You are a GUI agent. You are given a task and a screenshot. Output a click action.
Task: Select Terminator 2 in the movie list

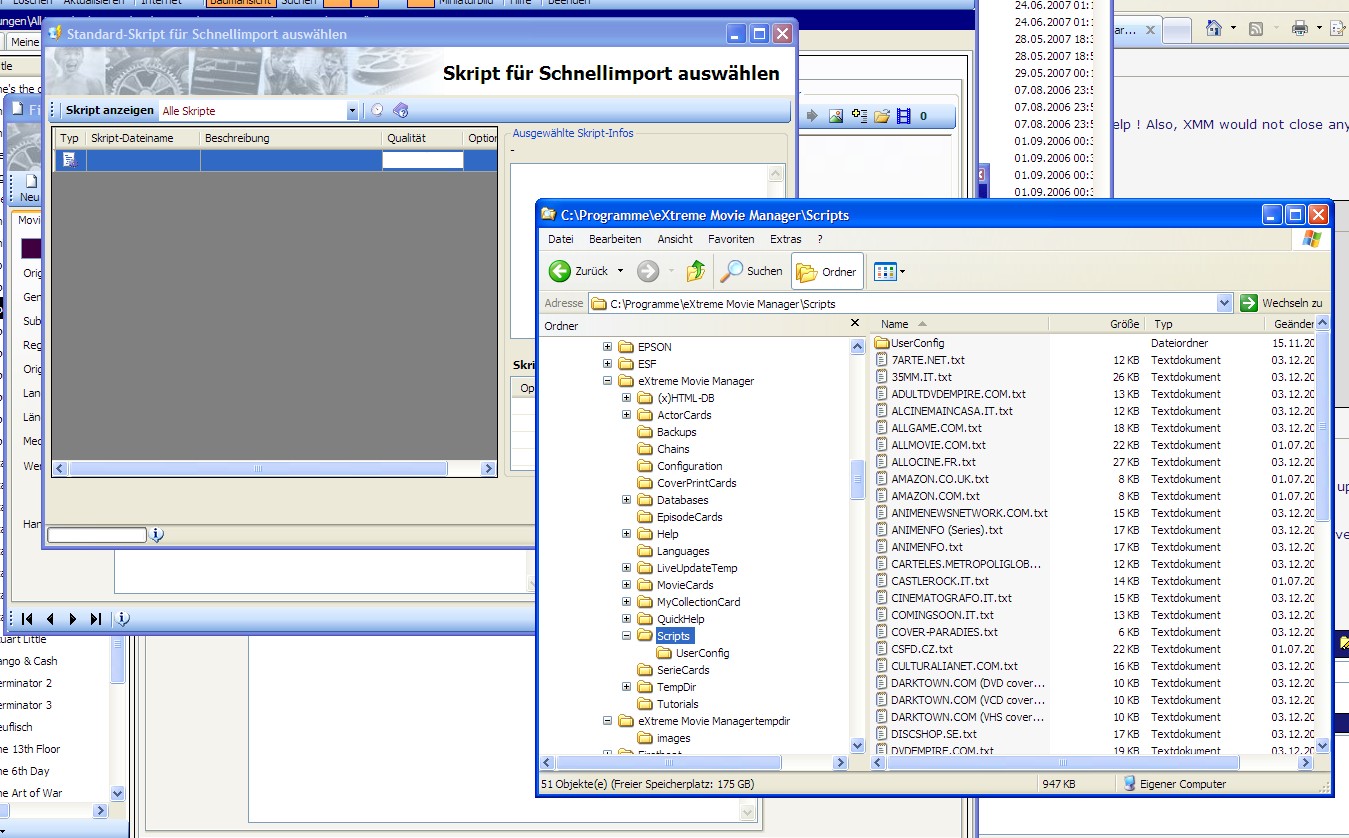pos(26,683)
